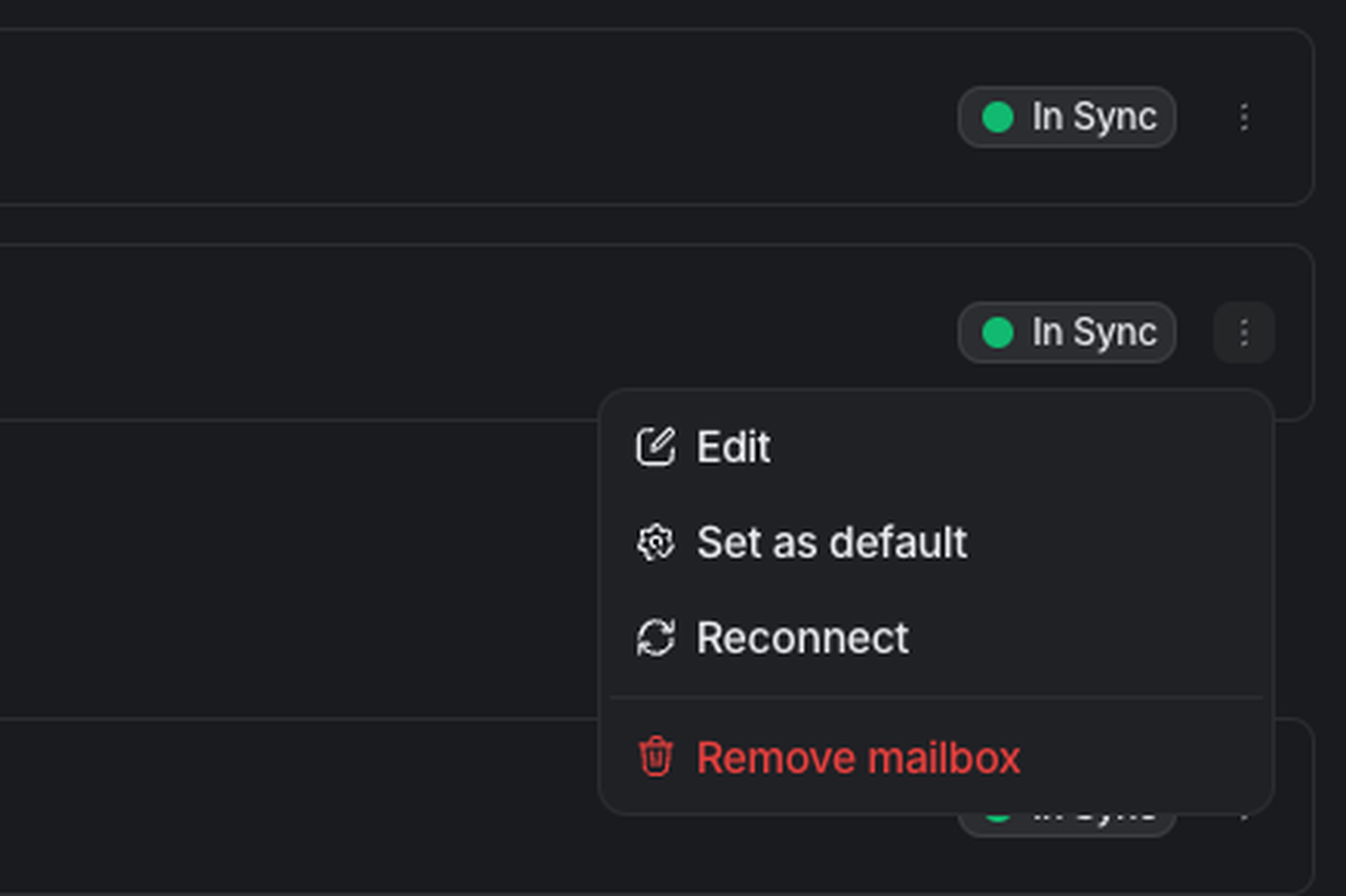Click the empty area of the bottom mailbox card

click(343, 812)
